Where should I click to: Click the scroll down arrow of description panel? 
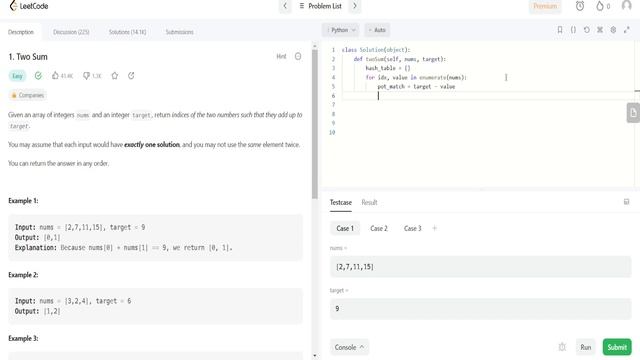tap(315, 356)
